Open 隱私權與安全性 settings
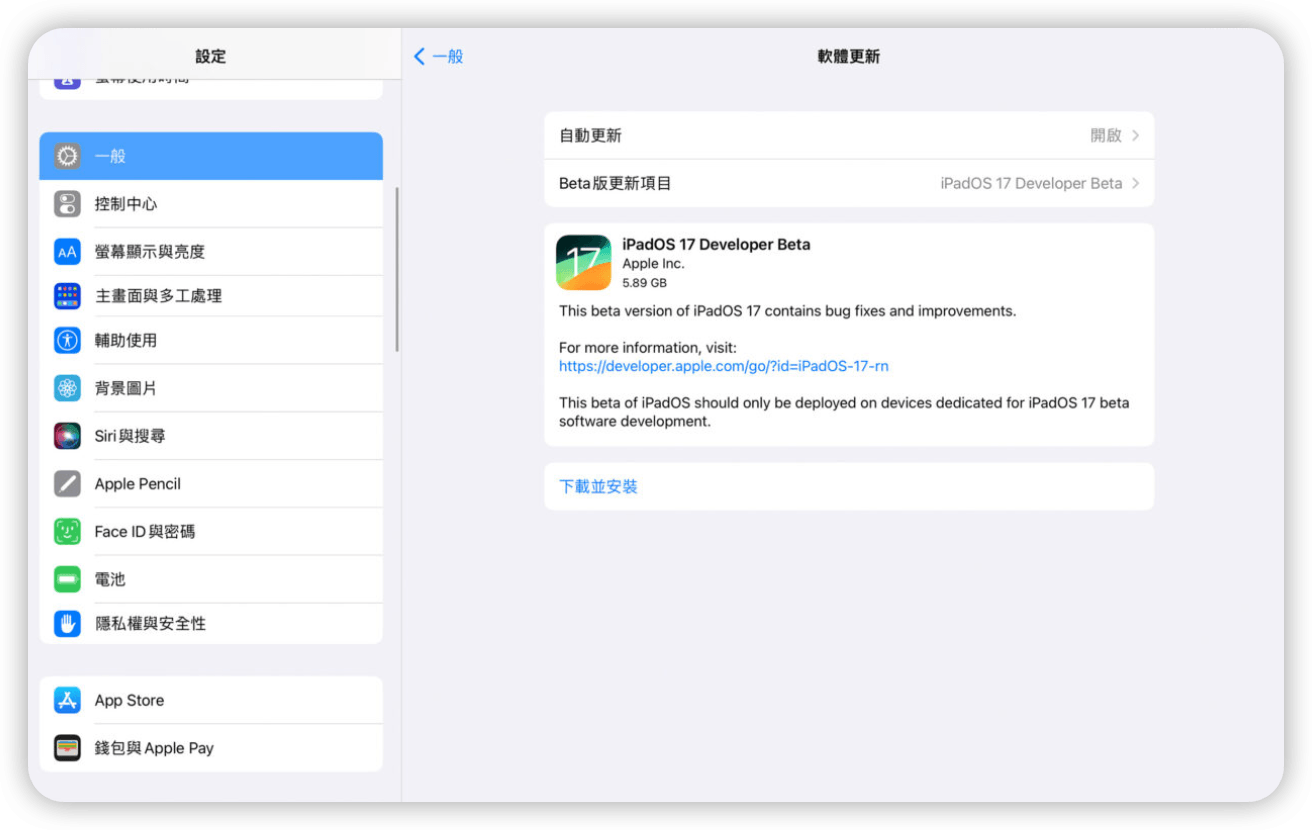The image size is (1312, 830). point(211,623)
